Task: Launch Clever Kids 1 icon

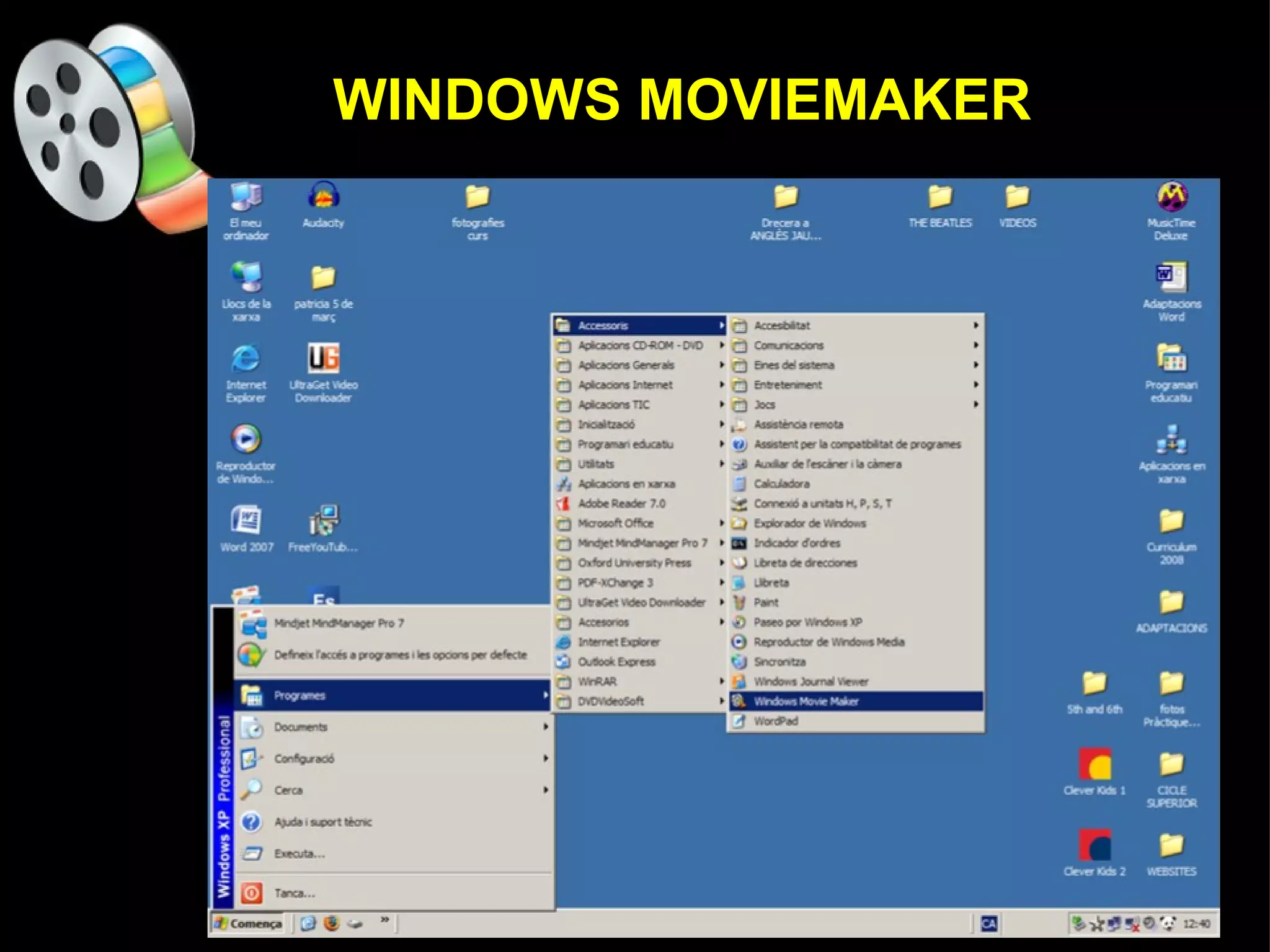Action: pos(1095,772)
